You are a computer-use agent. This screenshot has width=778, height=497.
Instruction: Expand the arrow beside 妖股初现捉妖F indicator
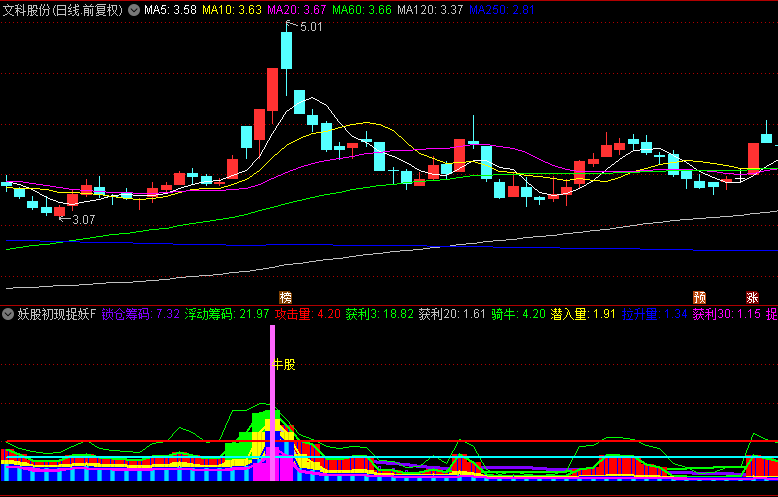(8, 314)
